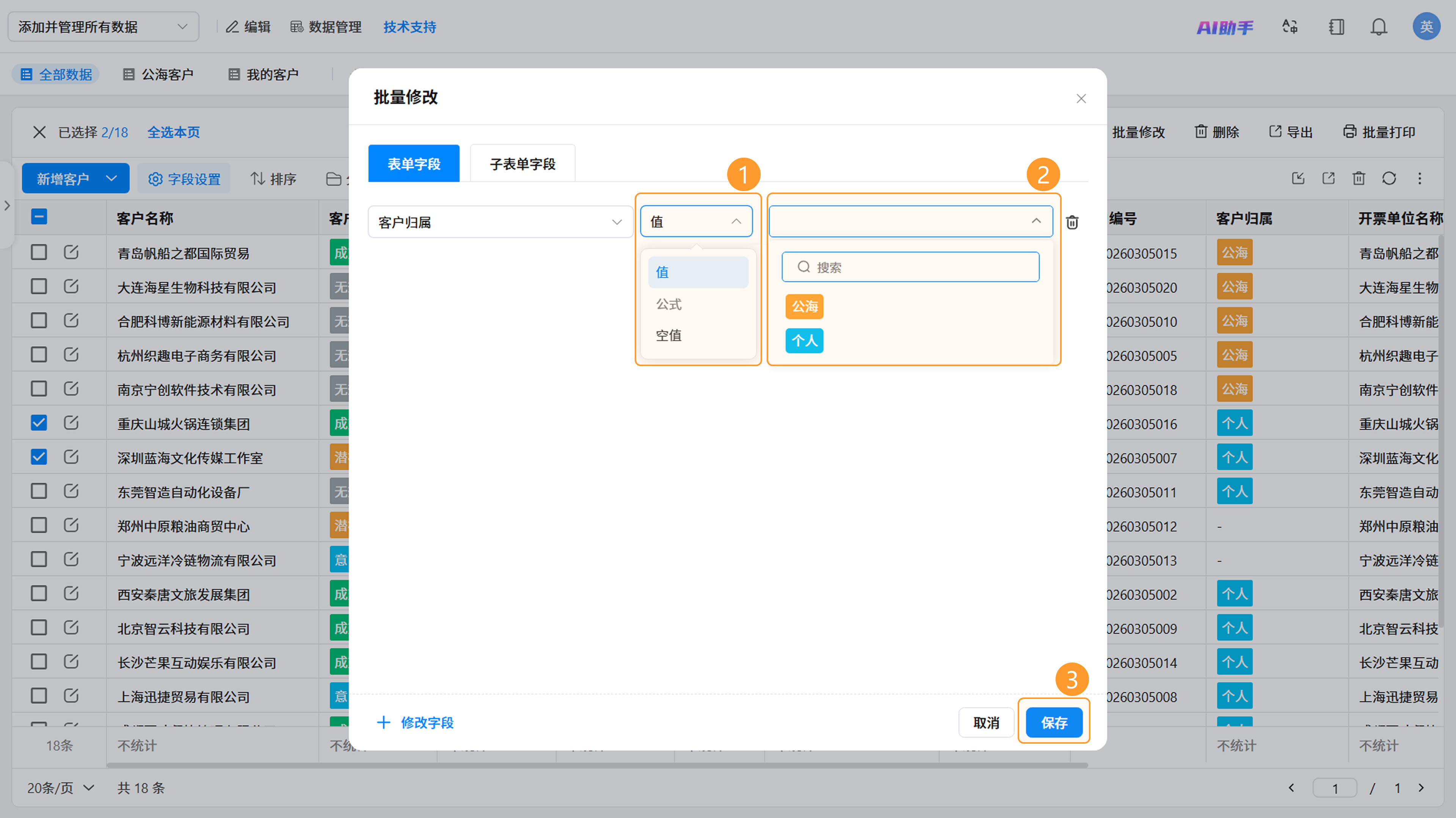Change the 20条/页 page size
Screen dimensions: 1456x818
point(61,788)
